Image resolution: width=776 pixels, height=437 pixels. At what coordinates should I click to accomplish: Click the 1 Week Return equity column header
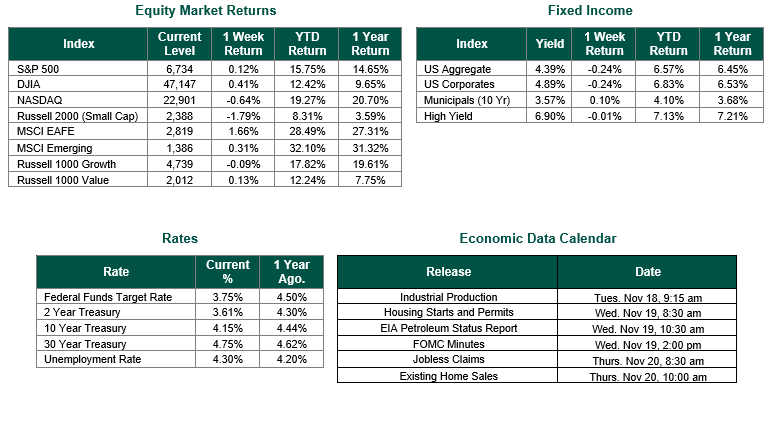243,44
